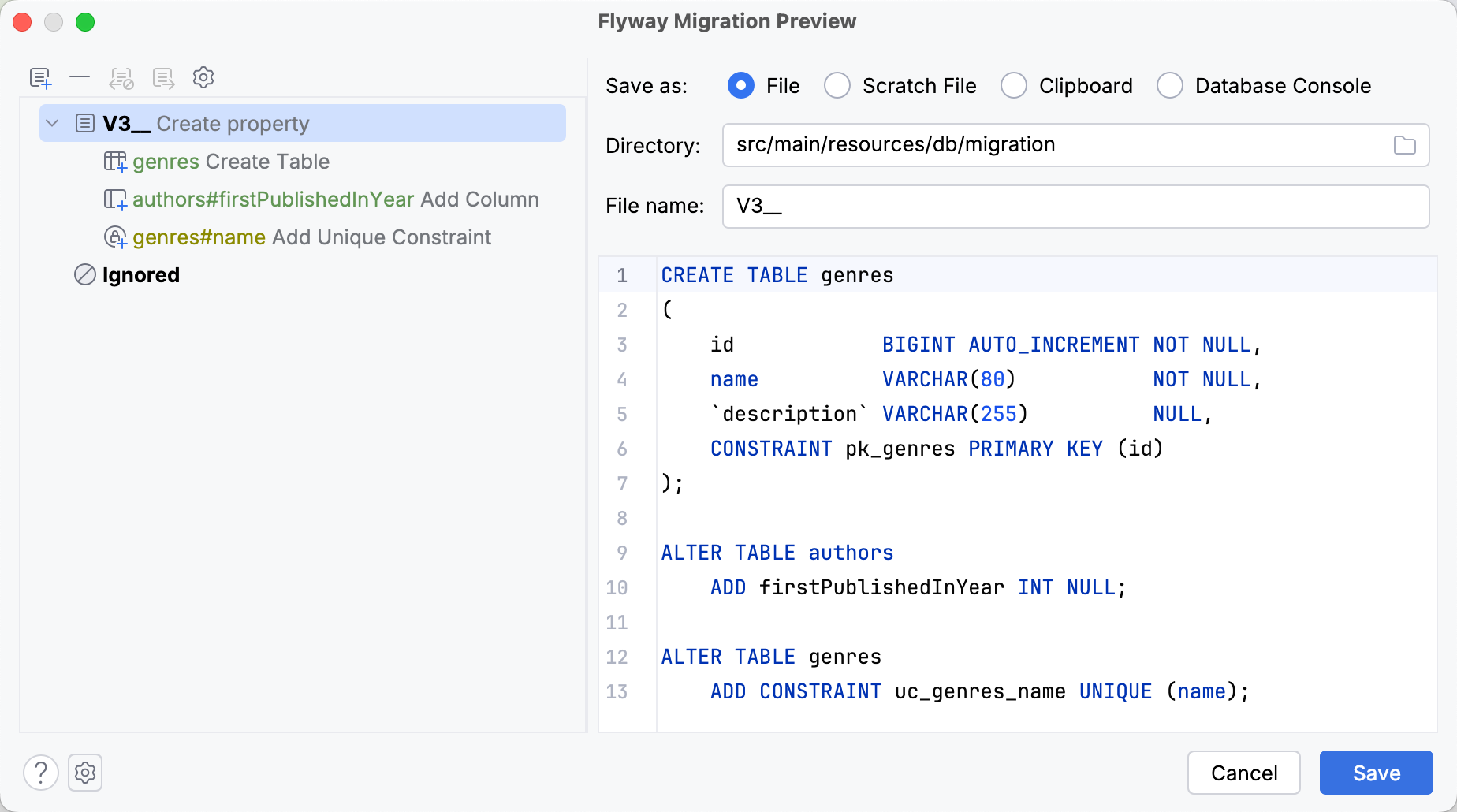This screenshot has width=1457, height=812.
Task: Open help with the question mark button
Action: [41, 773]
